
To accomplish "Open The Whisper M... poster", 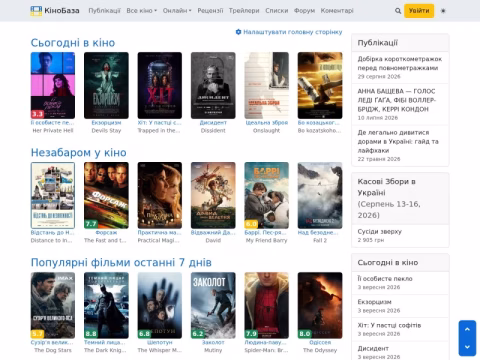I will [160, 305].
